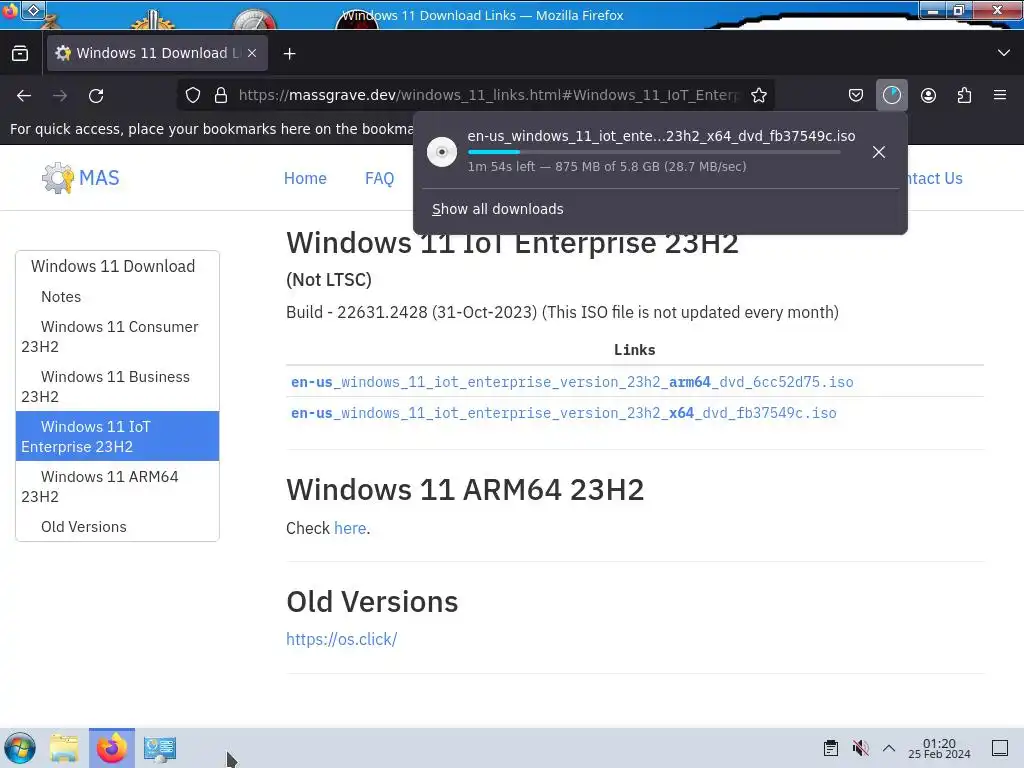1024x768 pixels.
Task: Click the MAS gear logo
Action: pos(57,178)
